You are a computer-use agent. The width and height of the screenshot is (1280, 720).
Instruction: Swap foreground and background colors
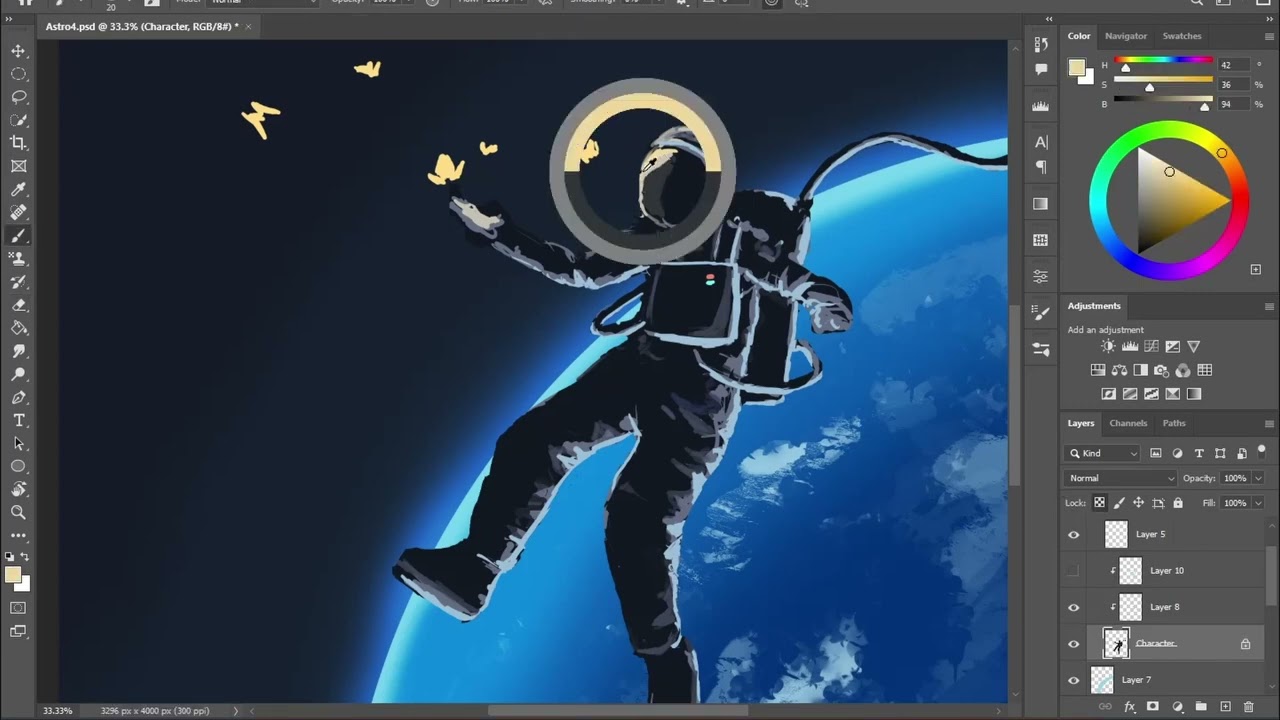tap(25, 557)
